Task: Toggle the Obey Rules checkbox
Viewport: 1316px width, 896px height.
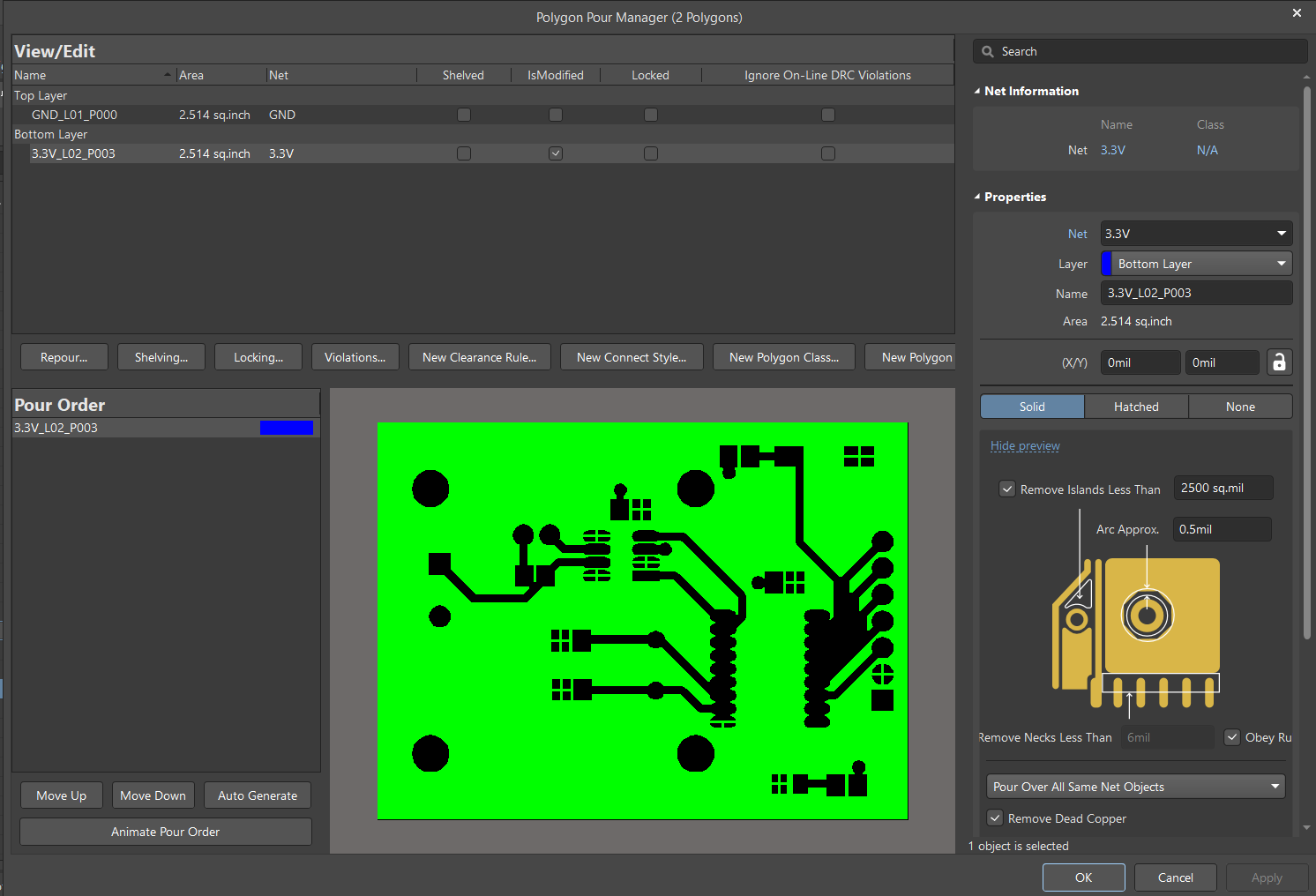Action: [x=1232, y=737]
